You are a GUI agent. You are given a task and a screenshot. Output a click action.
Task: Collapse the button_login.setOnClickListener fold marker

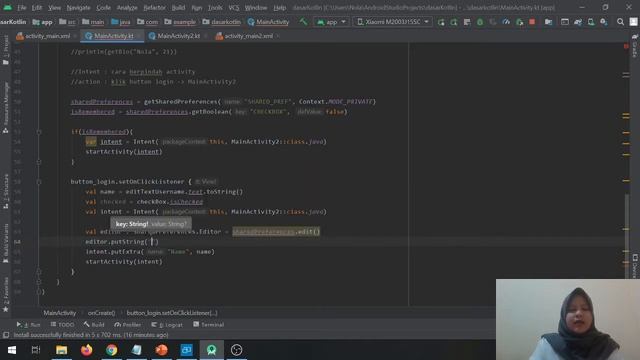(39, 182)
